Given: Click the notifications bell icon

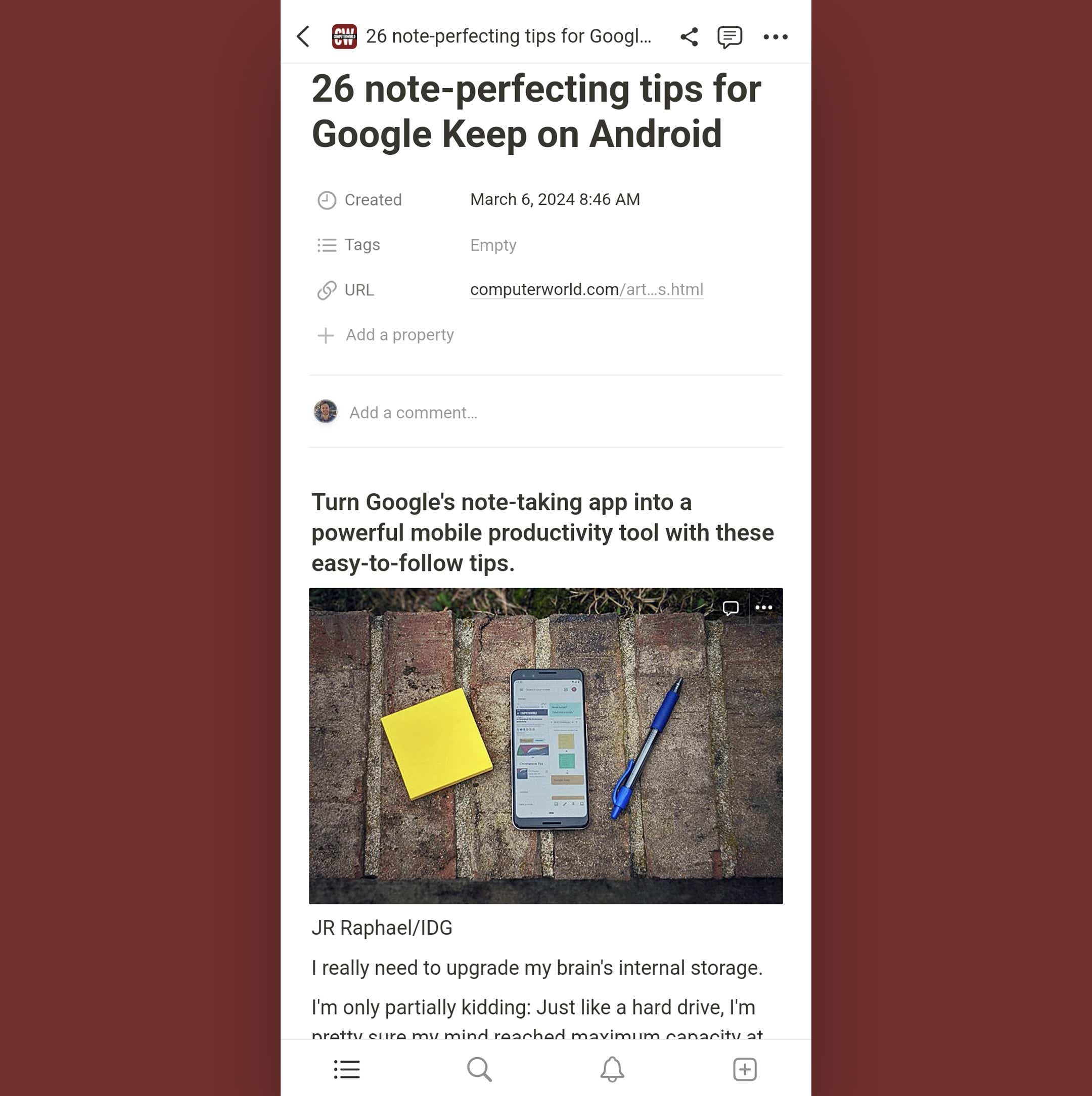Looking at the screenshot, I should point(612,1069).
